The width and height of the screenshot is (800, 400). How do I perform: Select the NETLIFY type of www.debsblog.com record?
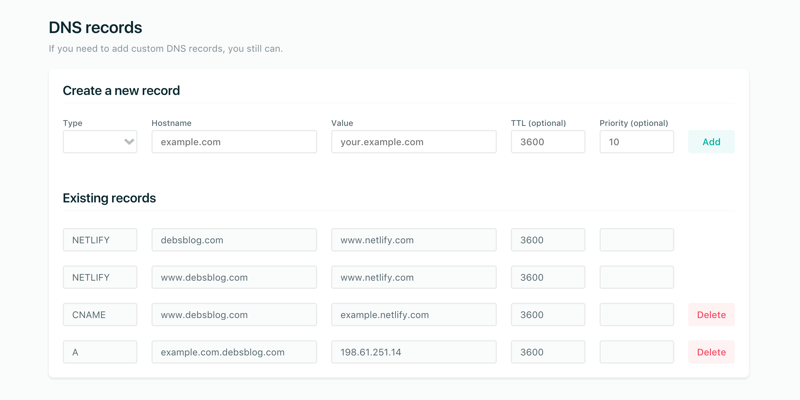coord(100,277)
